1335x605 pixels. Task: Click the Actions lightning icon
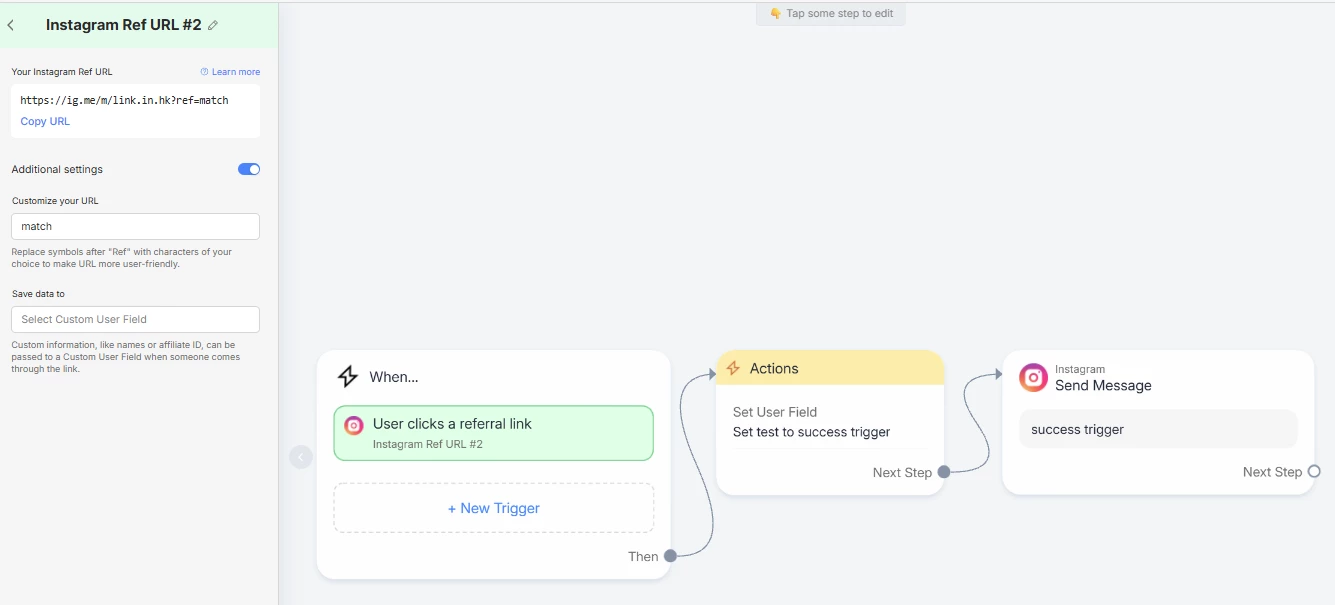point(733,368)
